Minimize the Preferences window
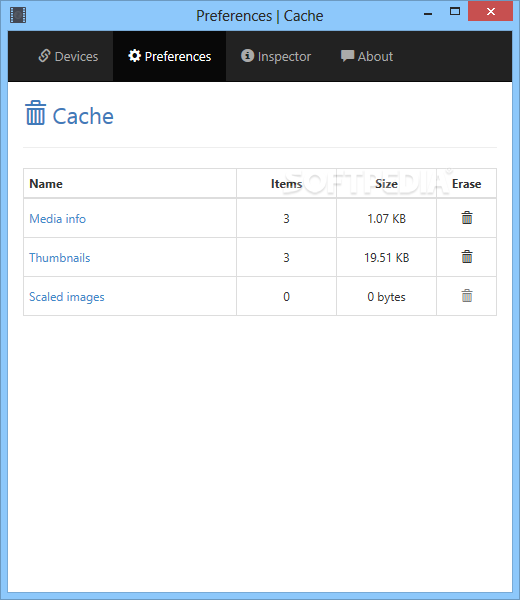The width and height of the screenshot is (520, 600). (x=428, y=14)
